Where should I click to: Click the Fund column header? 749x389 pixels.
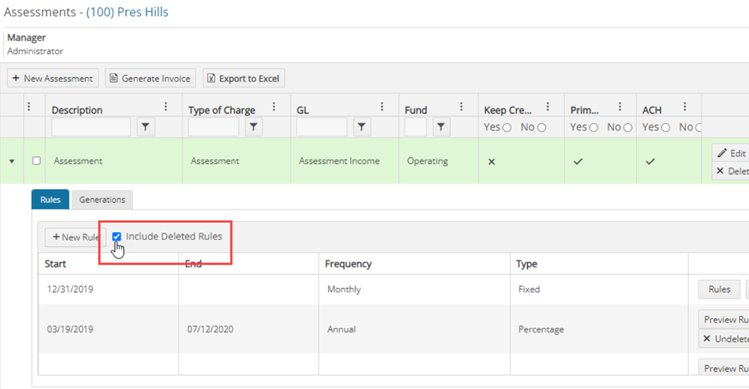click(416, 110)
